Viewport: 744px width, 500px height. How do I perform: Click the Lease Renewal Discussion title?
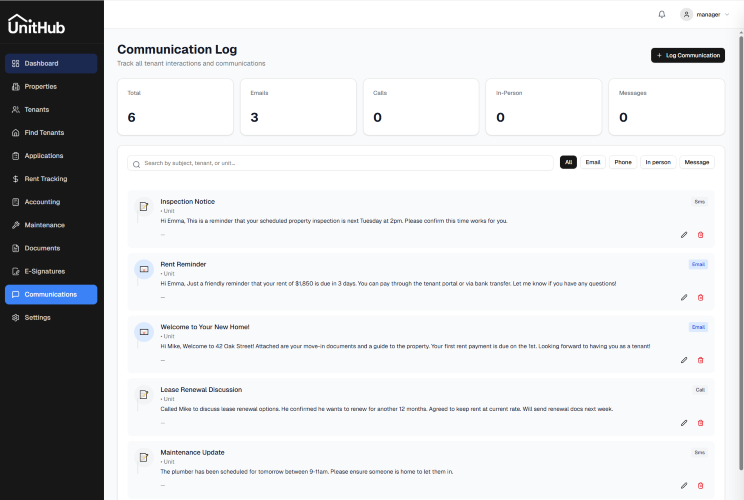(201, 389)
